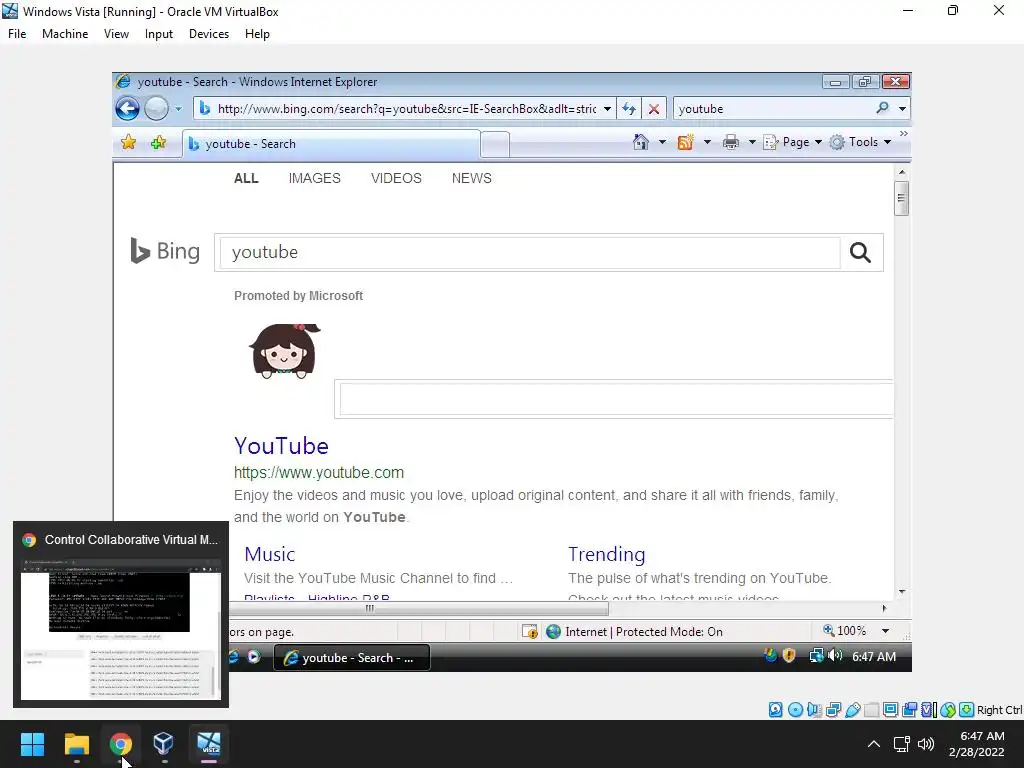Open the VirtualBox Machine menu
Screen dimensions: 1024x768
coord(65,34)
